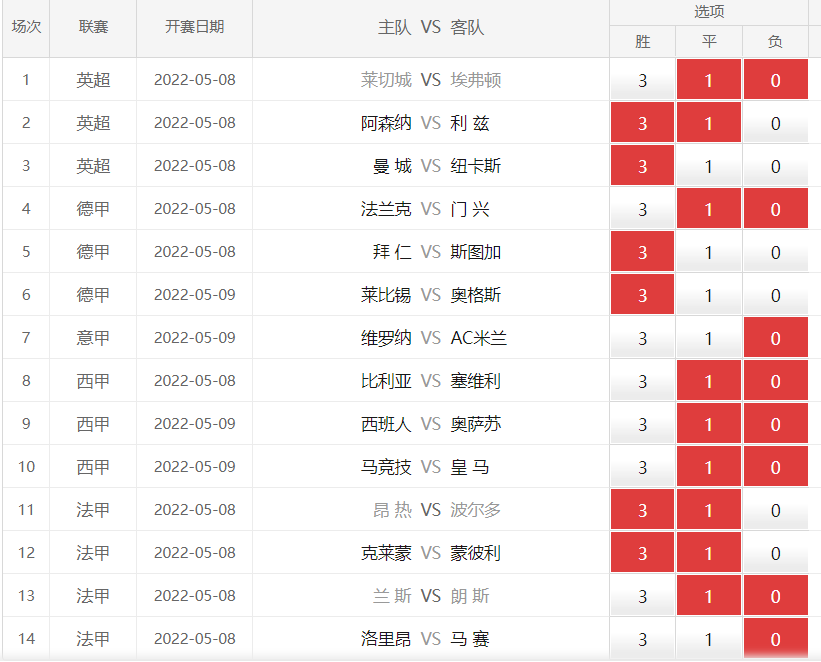Deselect draw option 1 for 昂热 VS 波尔多
The width and height of the screenshot is (821, 662).
709,509
